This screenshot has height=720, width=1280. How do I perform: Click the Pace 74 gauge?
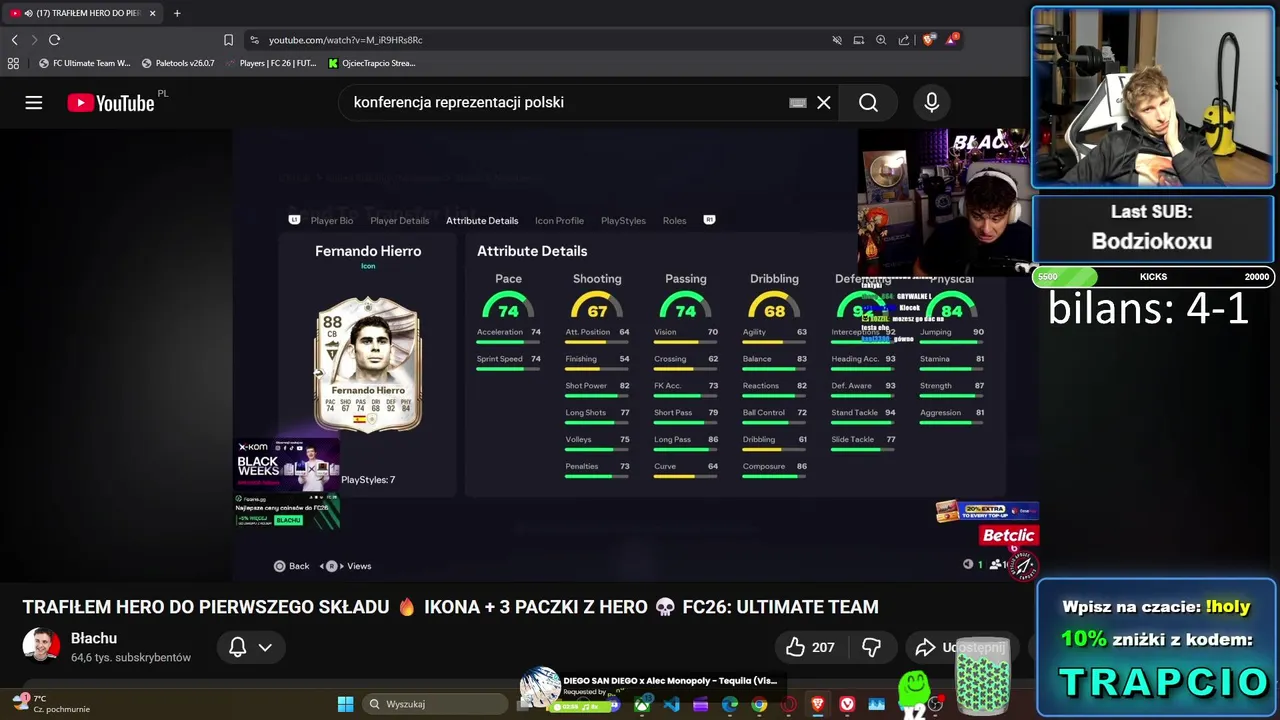click(508, 304)
